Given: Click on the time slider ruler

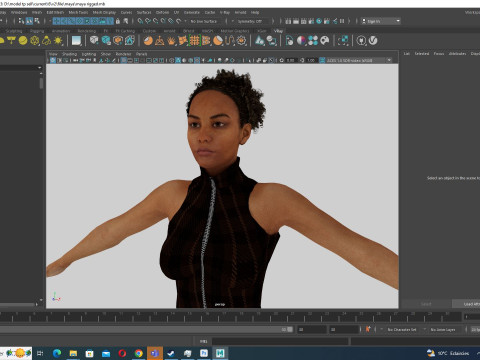Looking at the screenshot, I should coord(230,317).
